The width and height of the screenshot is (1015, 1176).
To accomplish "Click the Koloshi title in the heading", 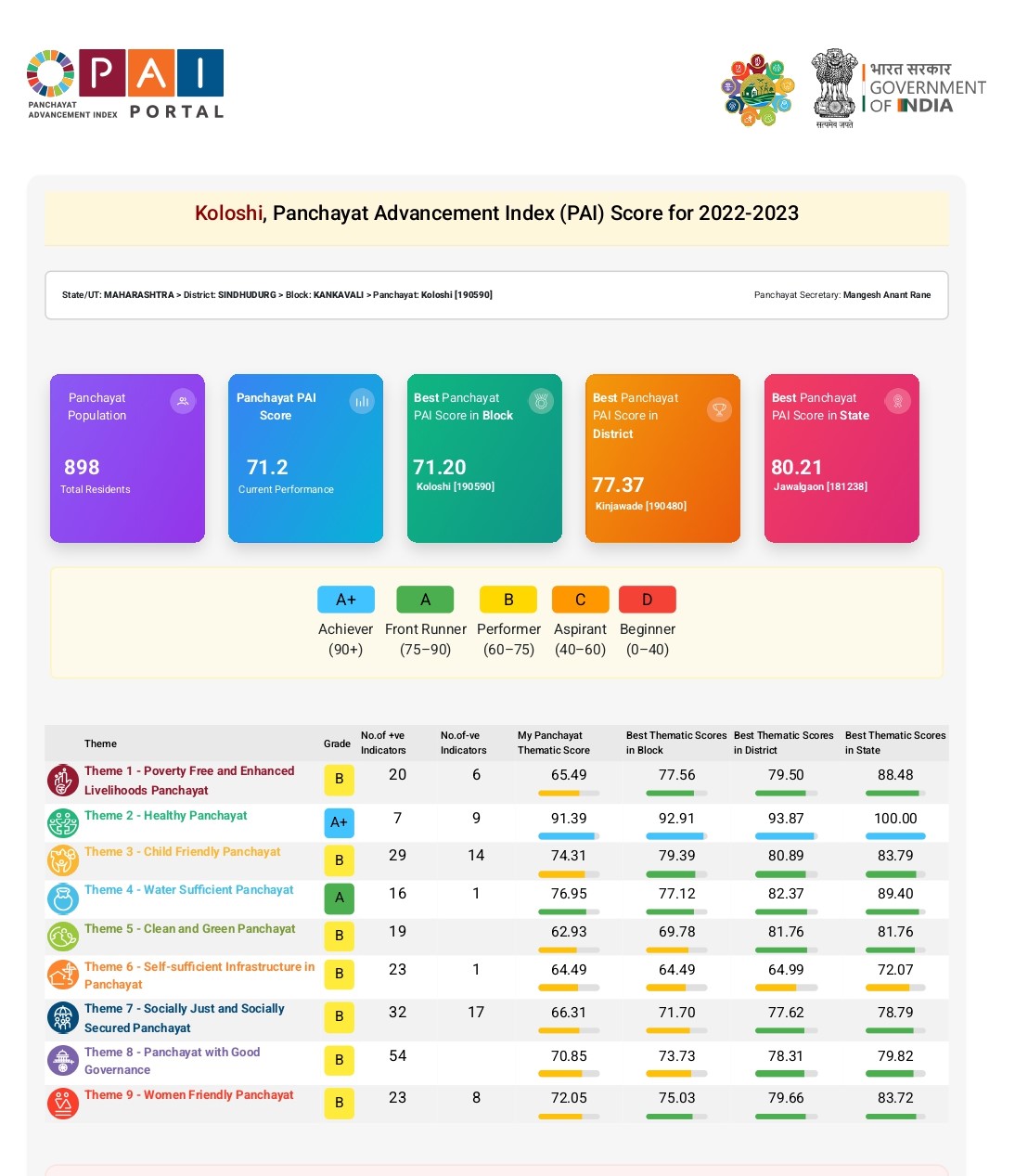I will pos(228,213).
